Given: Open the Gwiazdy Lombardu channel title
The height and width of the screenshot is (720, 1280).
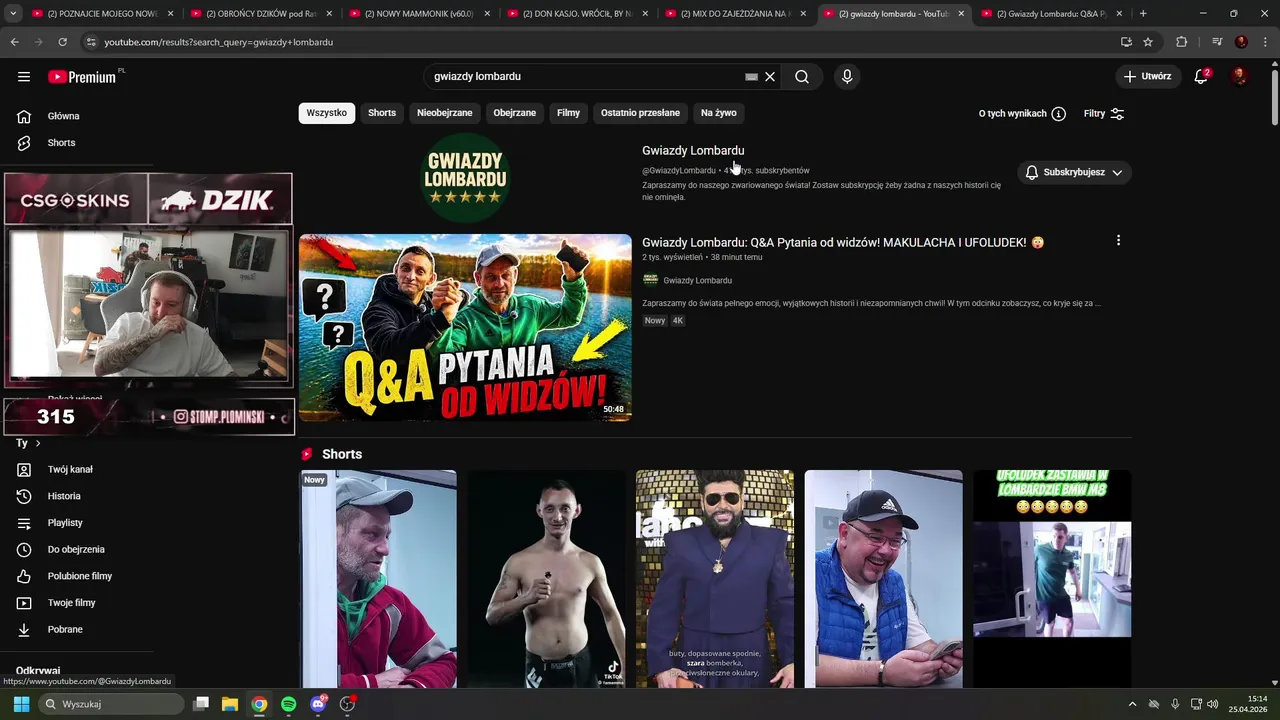Looking at the screenshot, I should coord(693,151).
